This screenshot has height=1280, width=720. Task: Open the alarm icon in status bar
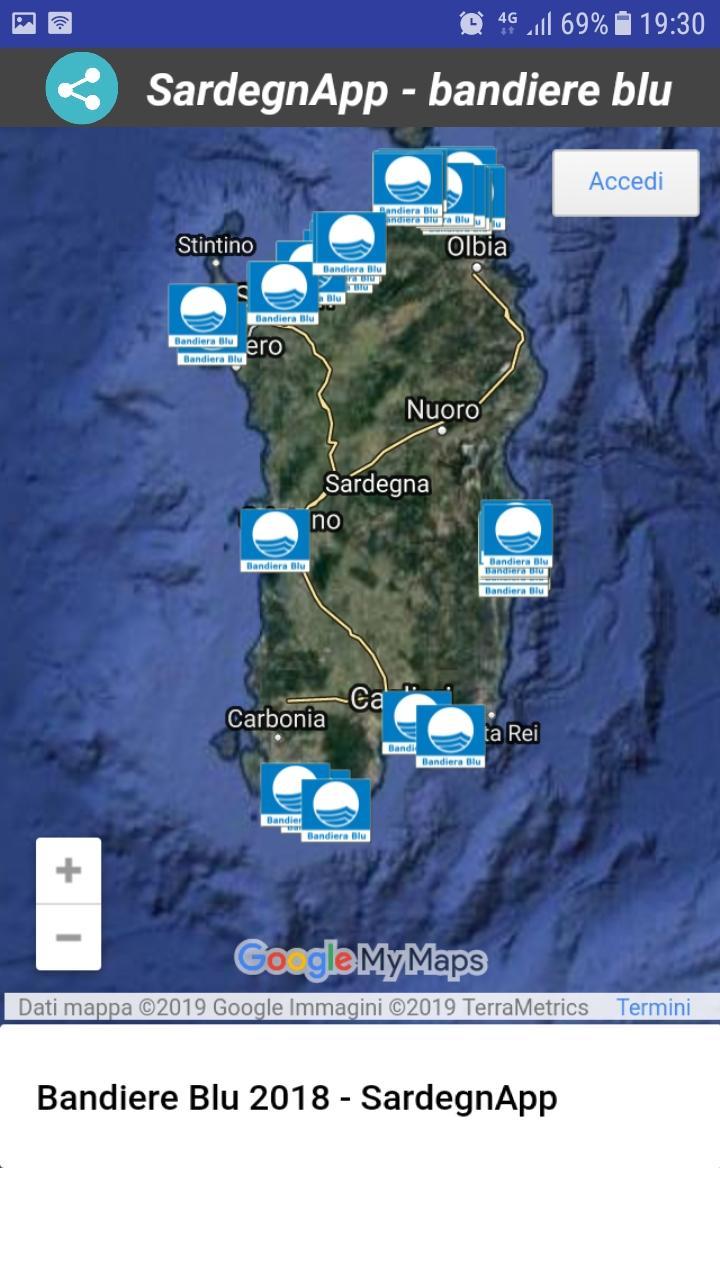coord(471,23)
